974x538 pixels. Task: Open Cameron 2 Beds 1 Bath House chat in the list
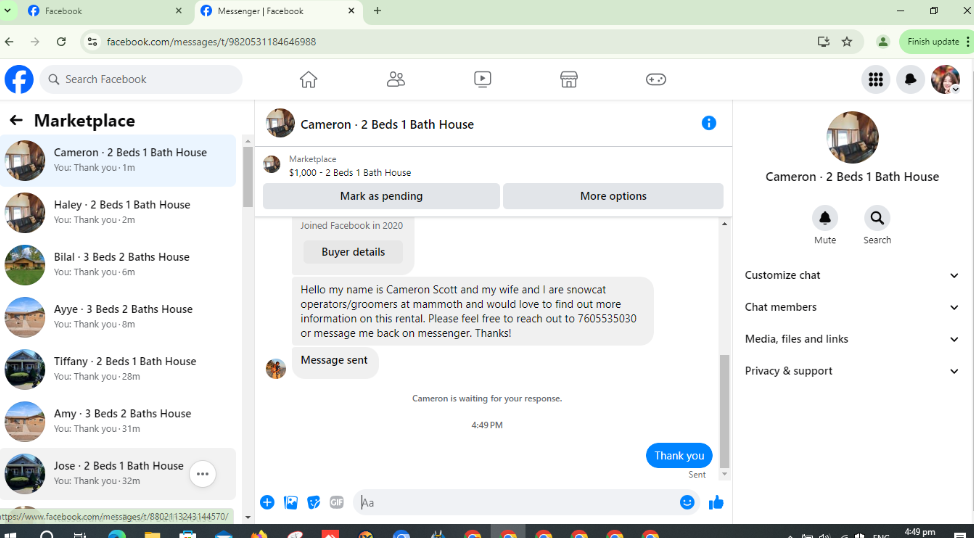pos(118,160)
